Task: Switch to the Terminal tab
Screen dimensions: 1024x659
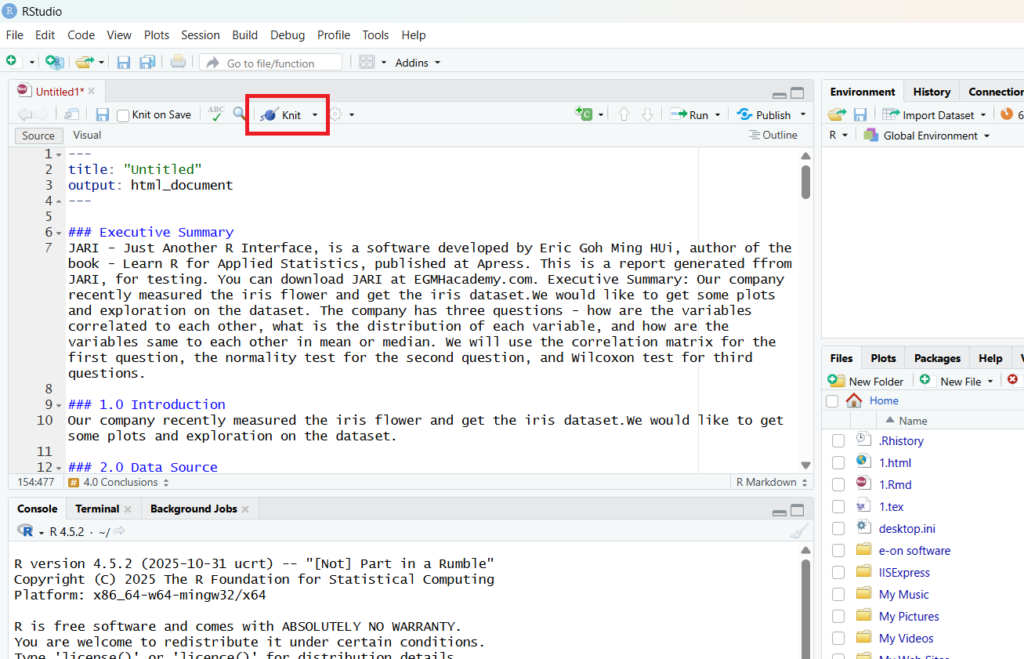Action: point(97,509)
